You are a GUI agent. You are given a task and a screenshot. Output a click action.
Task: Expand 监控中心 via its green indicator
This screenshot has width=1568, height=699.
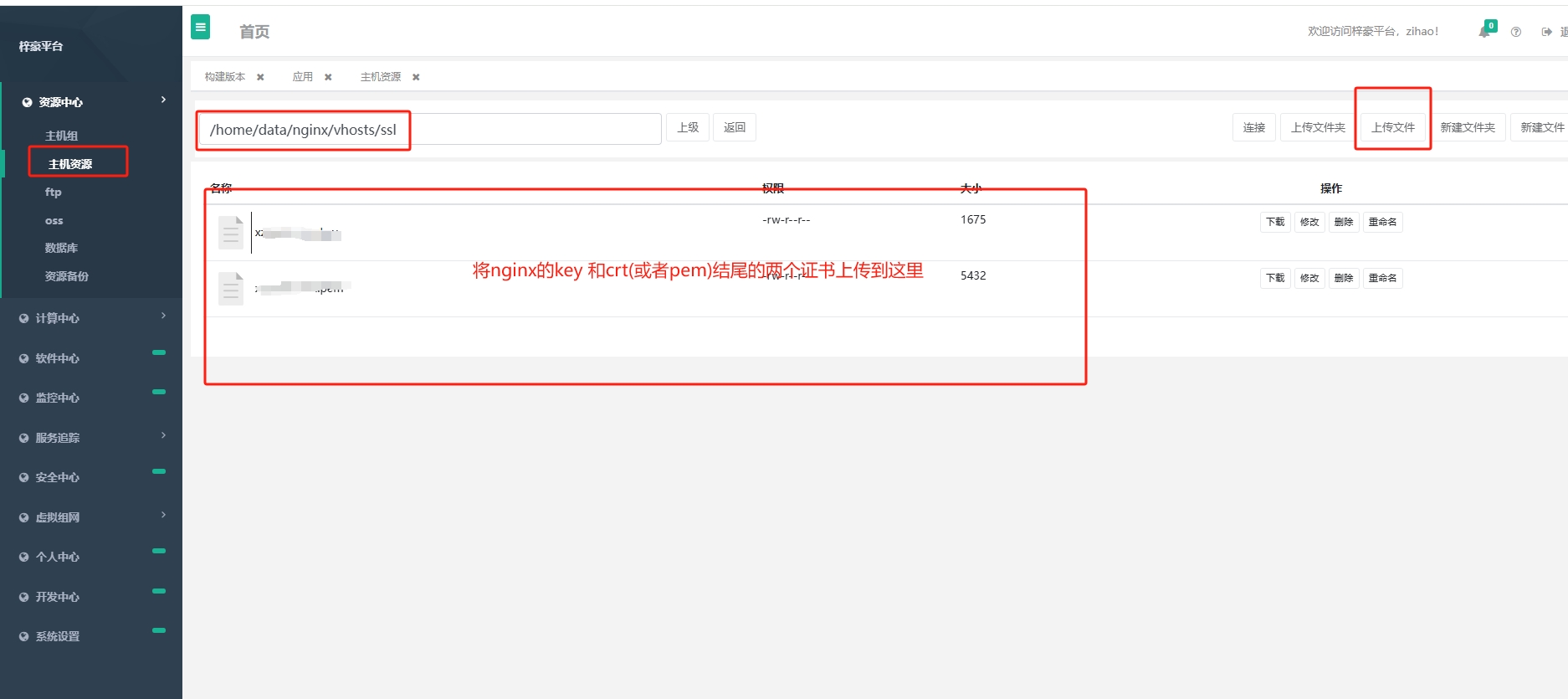tap(159, 392)
